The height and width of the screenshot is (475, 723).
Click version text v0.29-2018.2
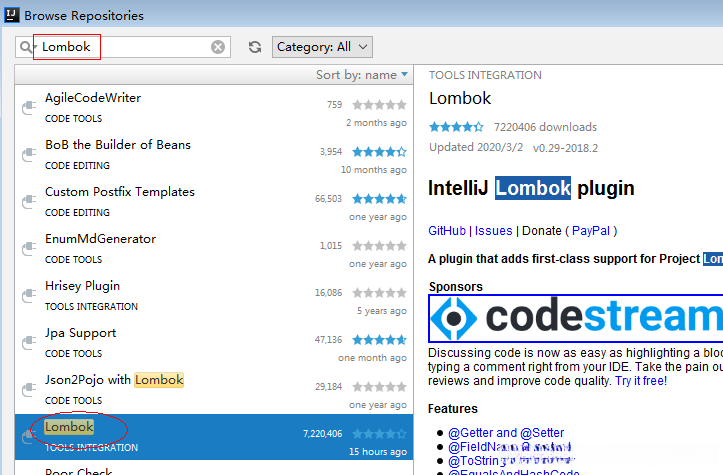565,148
